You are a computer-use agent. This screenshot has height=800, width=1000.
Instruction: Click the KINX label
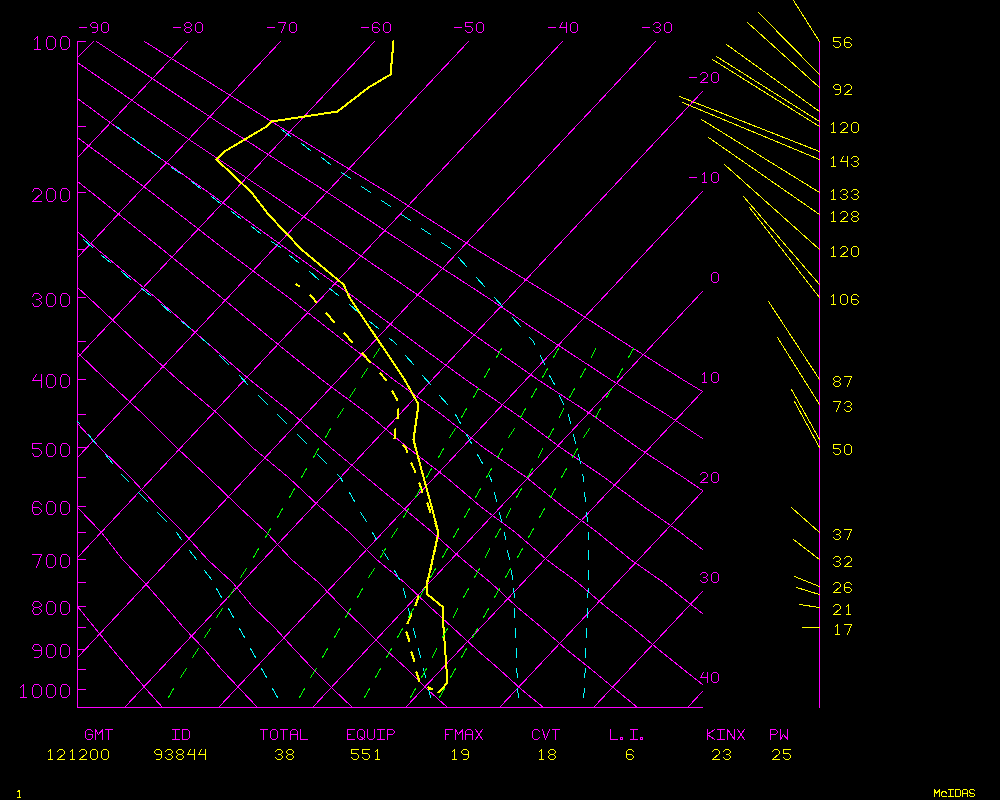pyautogui.click(x=725, y=735)
